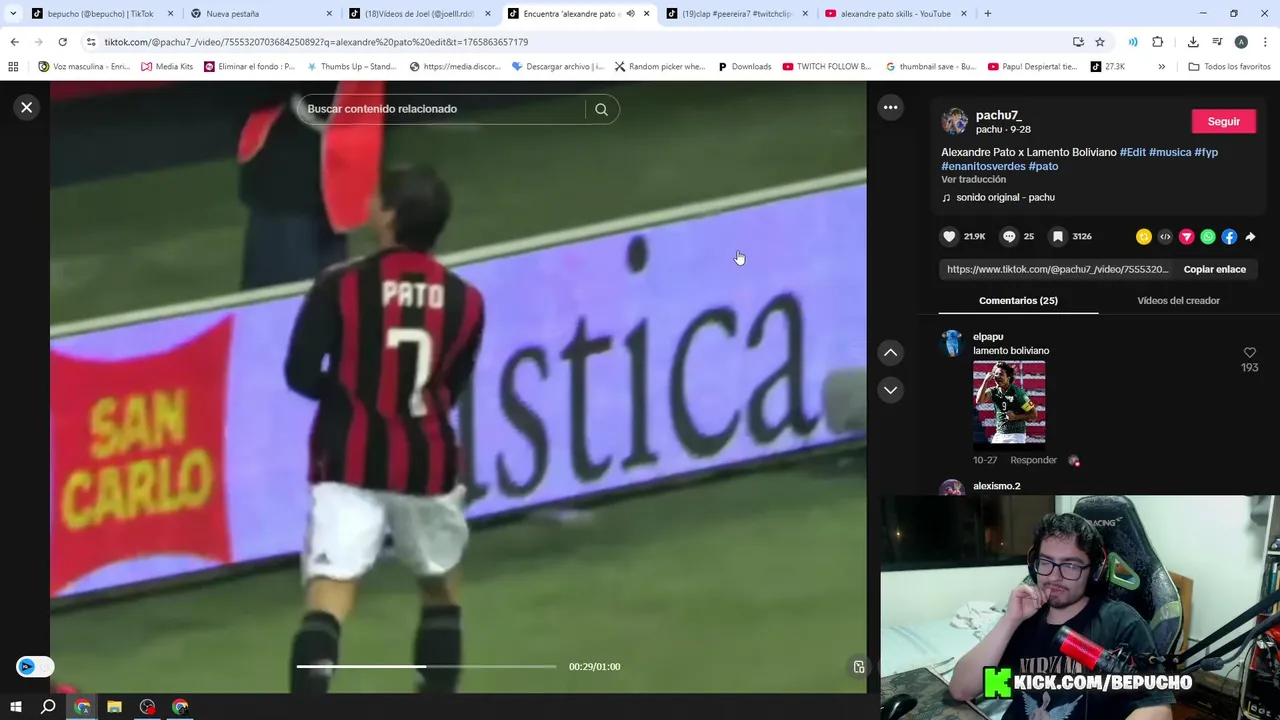The width and height of the screenshot is (1280, 720).
Task: Copy the video link with Copiar enlace
Action: pos(1214,269)
